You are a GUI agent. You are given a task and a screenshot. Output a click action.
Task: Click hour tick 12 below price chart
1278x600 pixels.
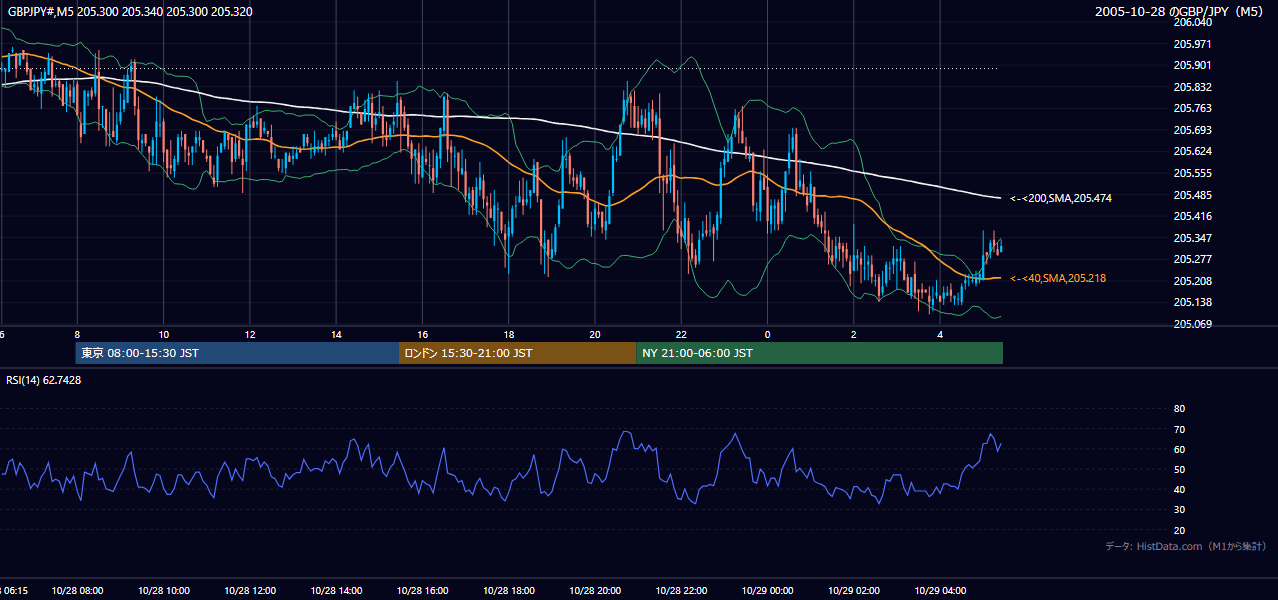tap(250, 334)
